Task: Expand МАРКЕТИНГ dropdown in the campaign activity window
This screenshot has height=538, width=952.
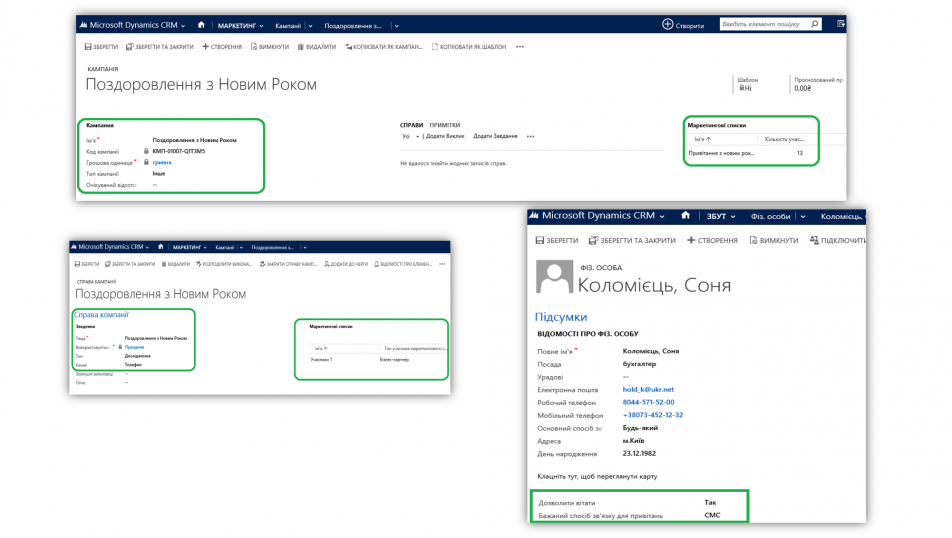Action: tap(205, 248)
